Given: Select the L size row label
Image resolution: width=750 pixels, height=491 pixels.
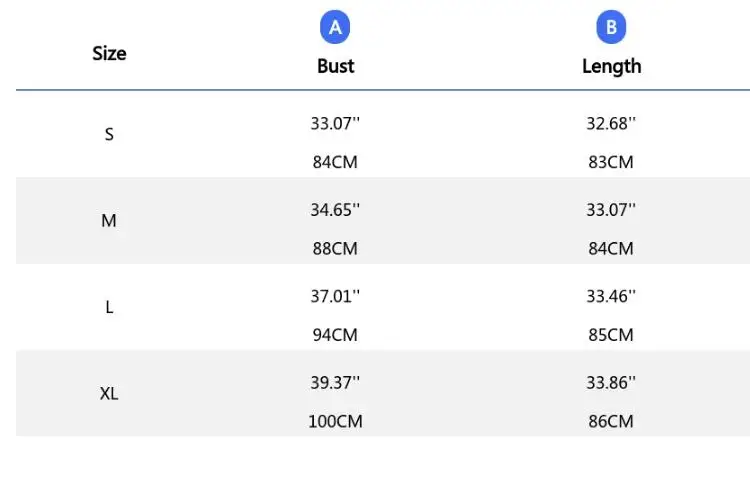Looking at the screenshot, I should click(109, 307).
